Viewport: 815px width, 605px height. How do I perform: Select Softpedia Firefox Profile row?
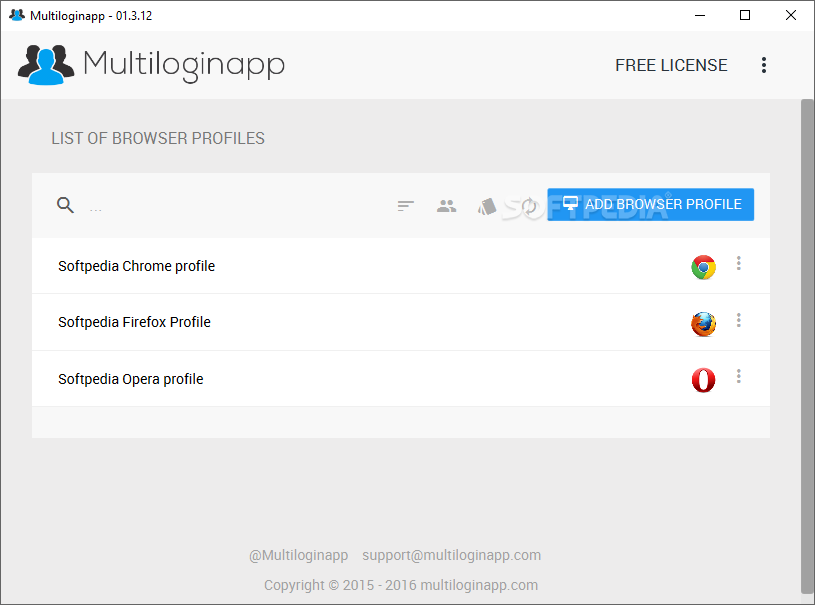[x=401, y=322]
